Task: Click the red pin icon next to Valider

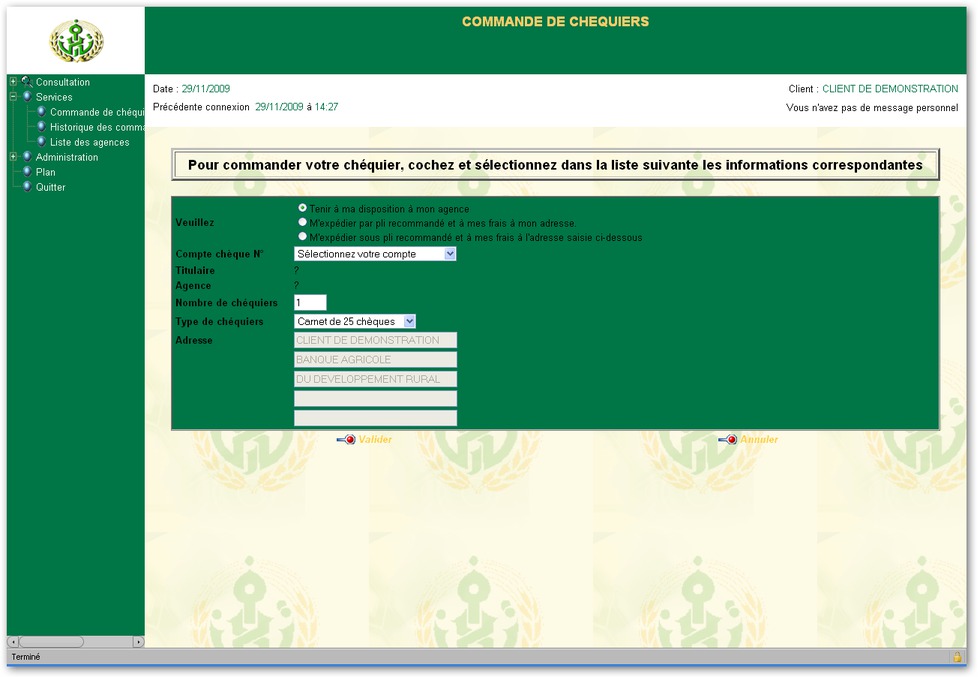Action: (x=346, y=439)
